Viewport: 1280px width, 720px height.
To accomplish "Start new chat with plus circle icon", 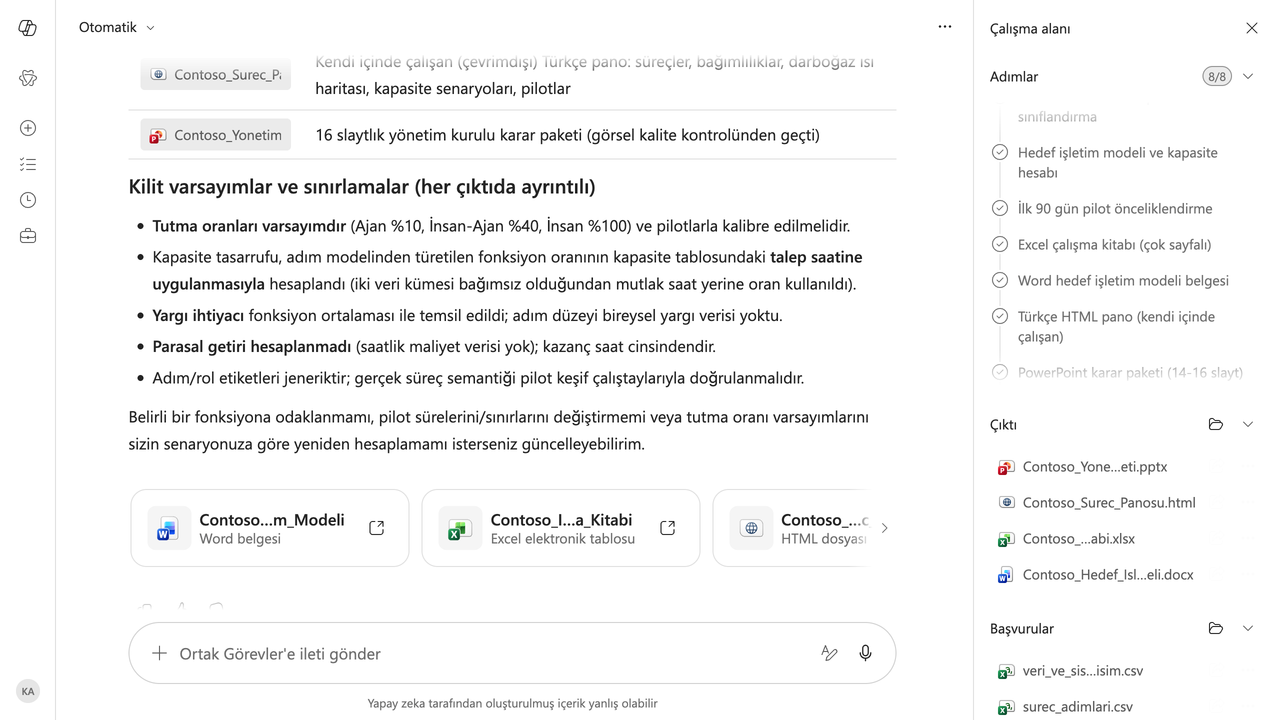I will (28, 128).
